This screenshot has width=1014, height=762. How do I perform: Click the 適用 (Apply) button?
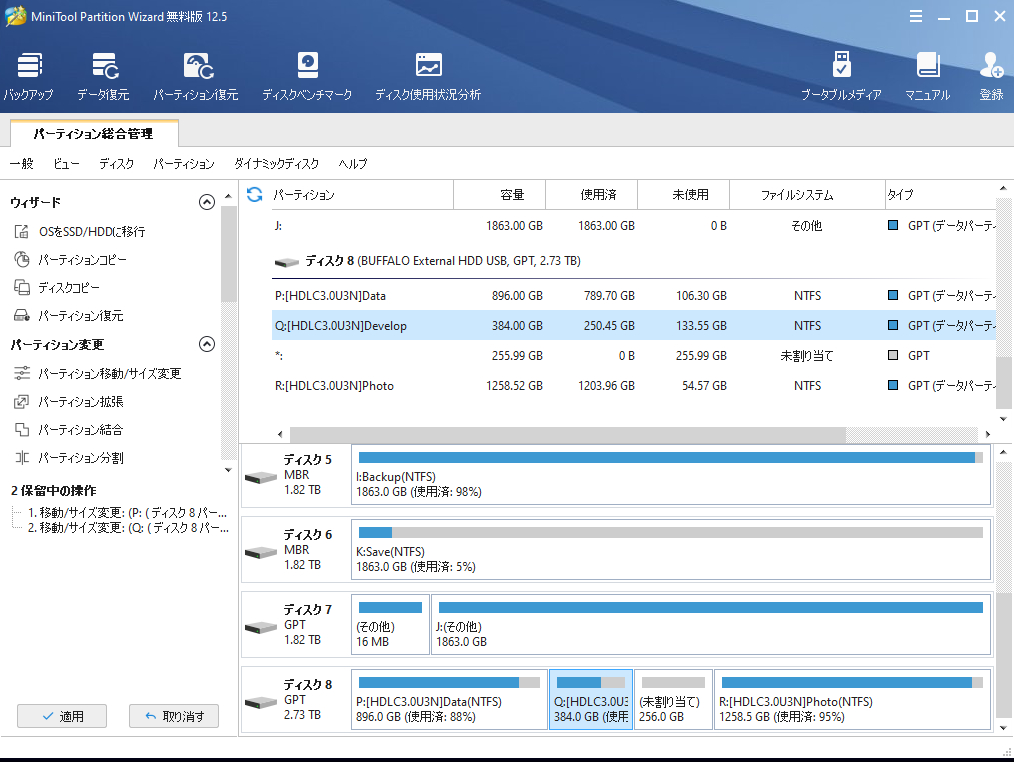pyautogui.click(x=62, y=716)
